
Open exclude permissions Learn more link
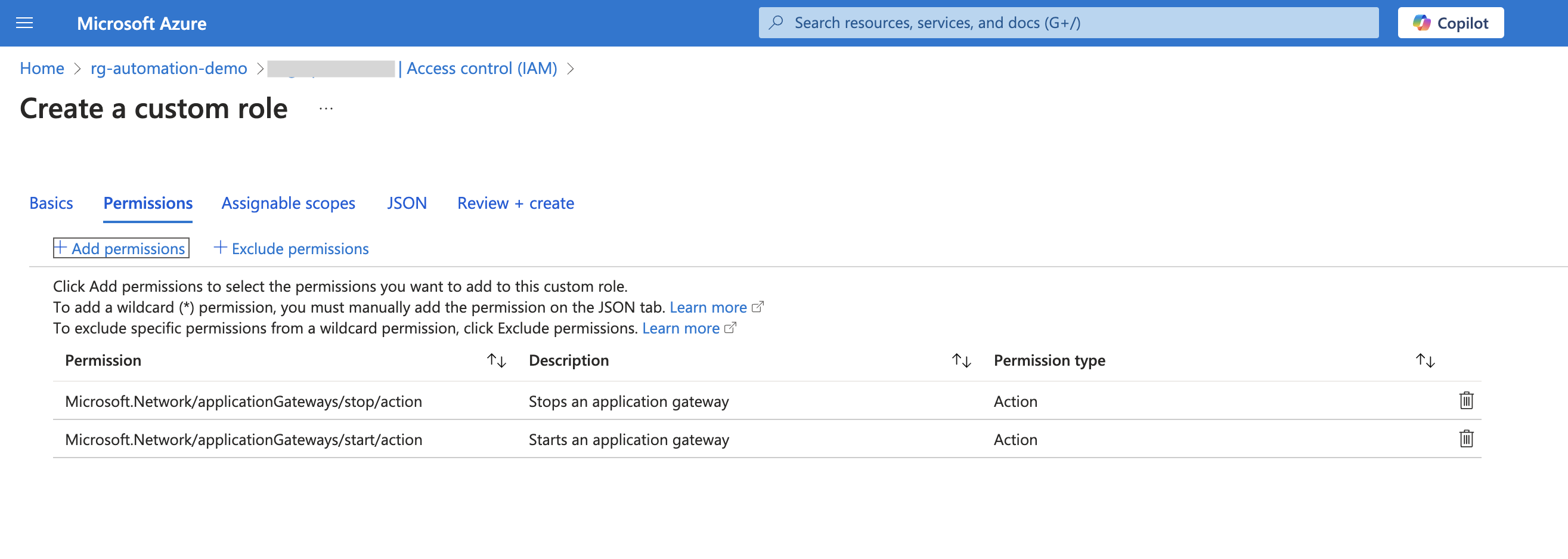[680, 328]
